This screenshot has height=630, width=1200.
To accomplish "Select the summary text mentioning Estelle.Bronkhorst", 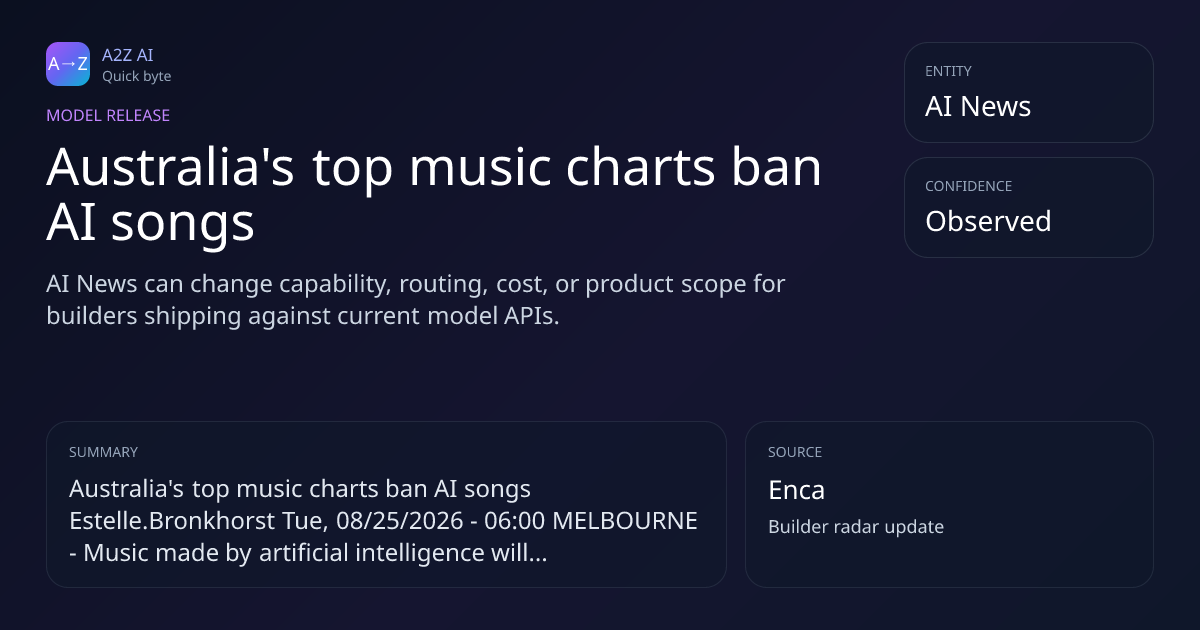I will 383,521.
